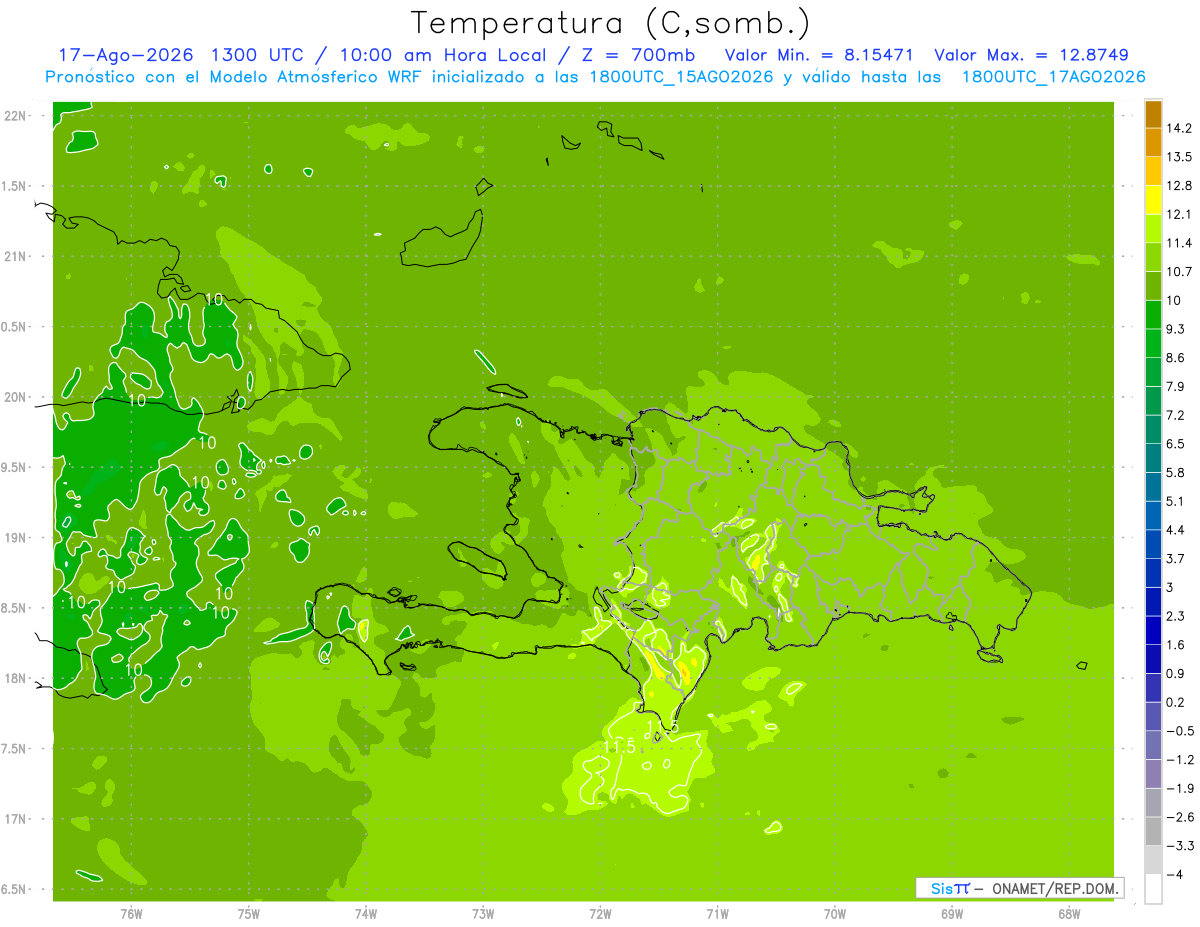The width and height of the screenshot is (1200, 927).
Task: Click the "2.3" colorbar value label
Action: pos(1176,616)
